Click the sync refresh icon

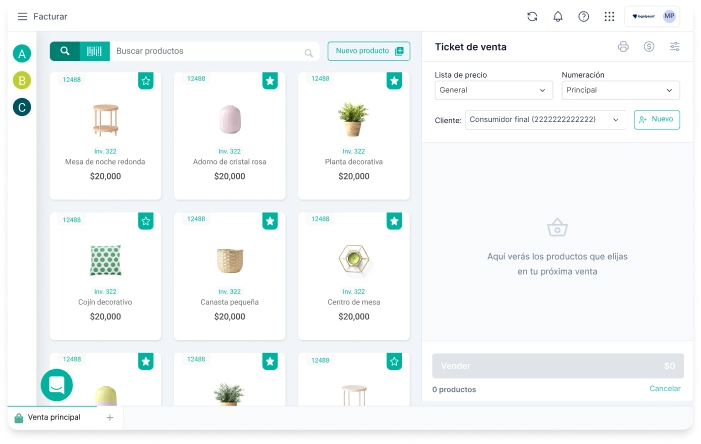coord(532,17)
